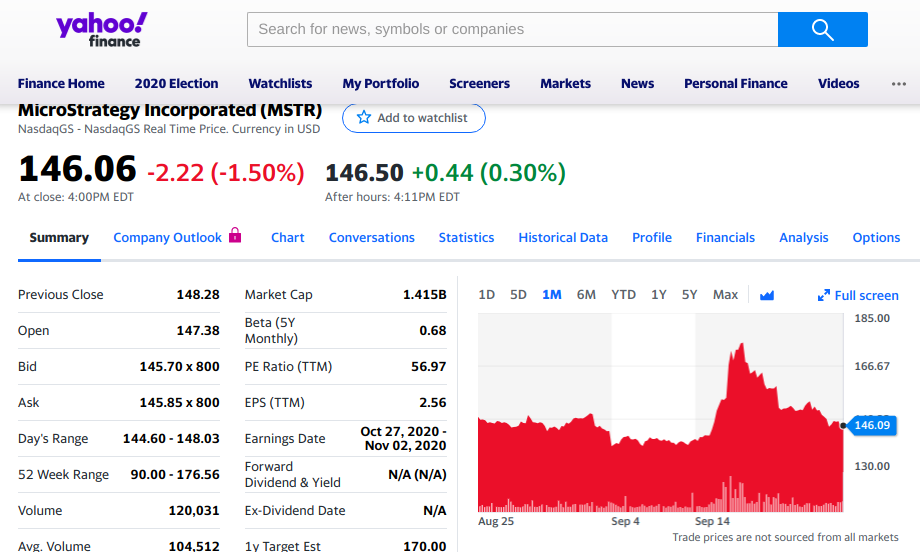The width and height of the screenshot is (920, 552).
Task: Click inside the search input field
Action: (512, 30)
